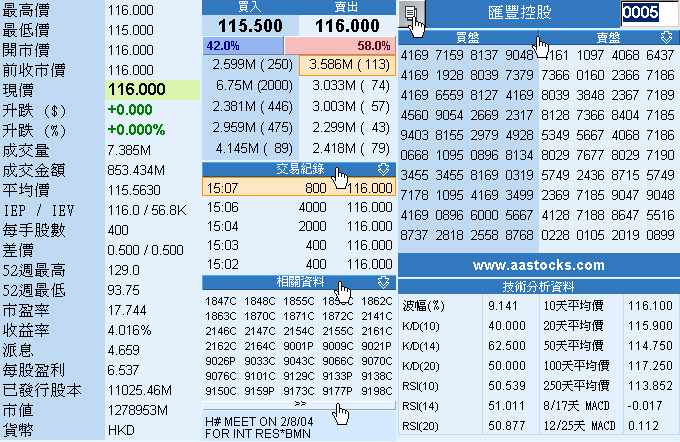Open related warrant 2155C

pyautogui.click(x=337, y=331)
